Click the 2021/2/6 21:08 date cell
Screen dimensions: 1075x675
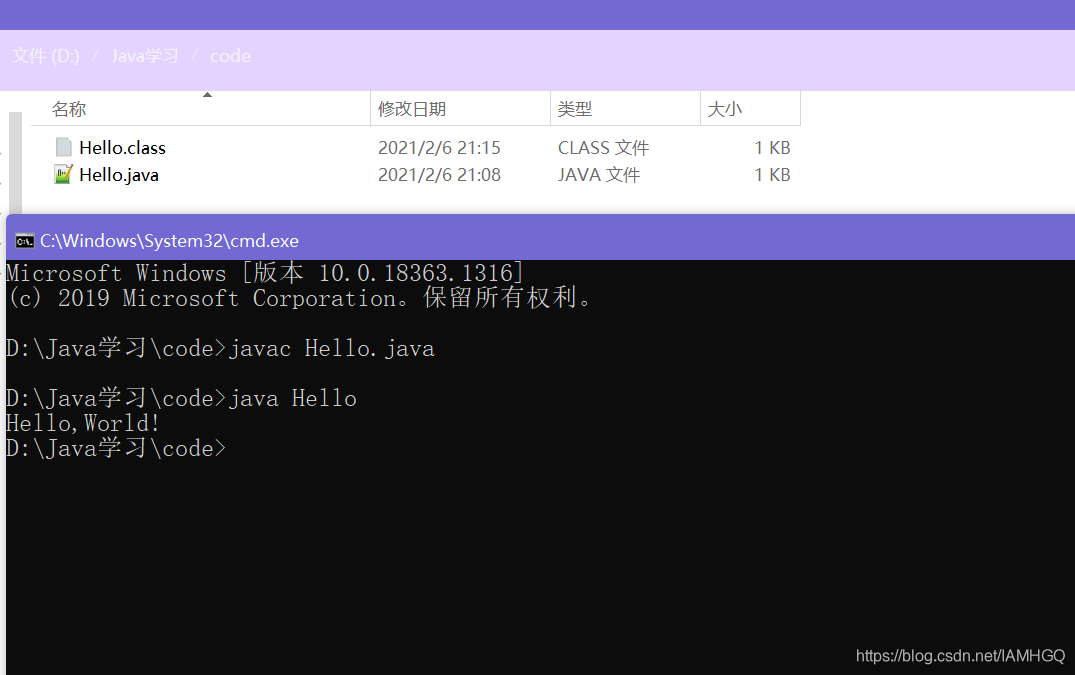(x=439, y=175)
